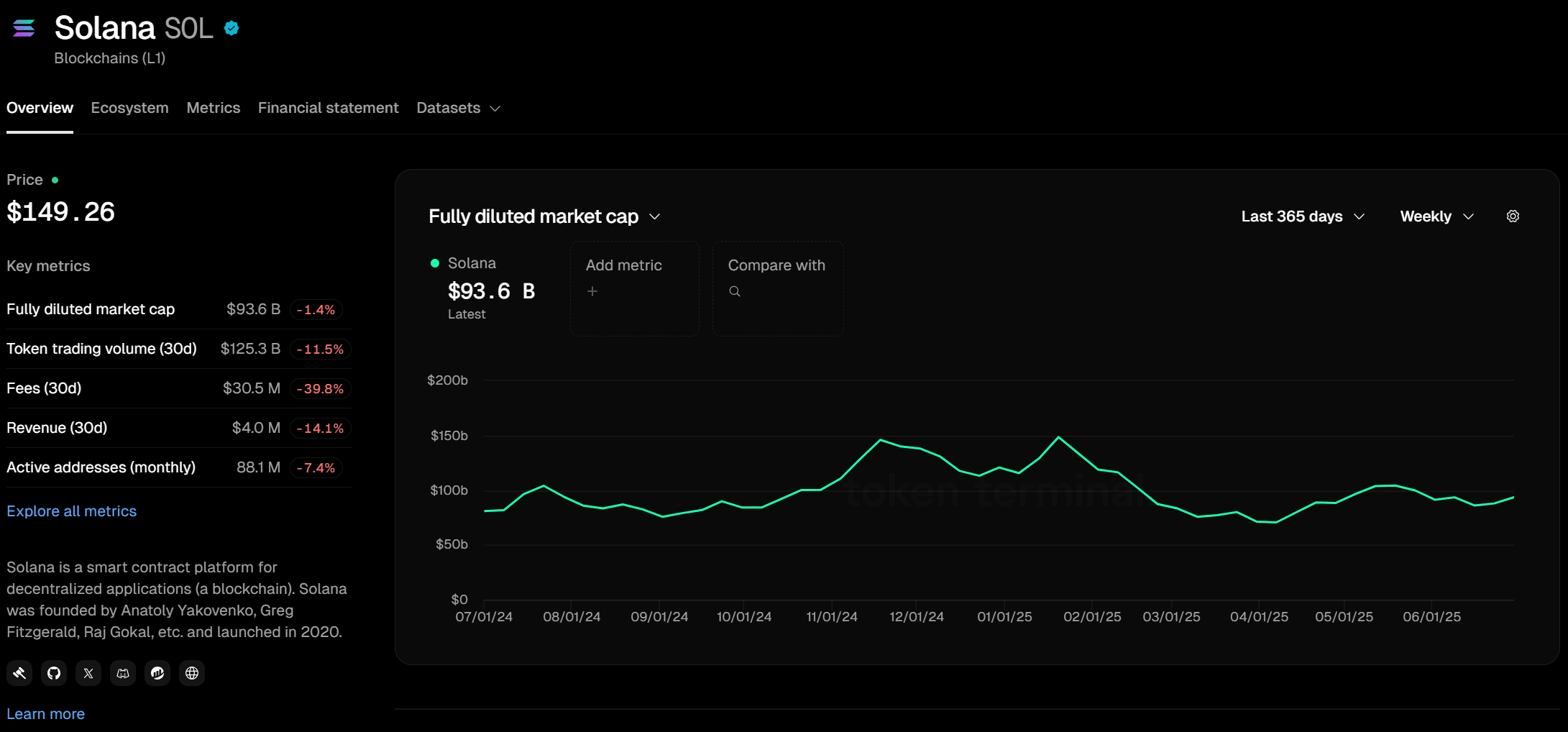
Task: Click the blue verified badge beside SOL
Action: (231, 28)
